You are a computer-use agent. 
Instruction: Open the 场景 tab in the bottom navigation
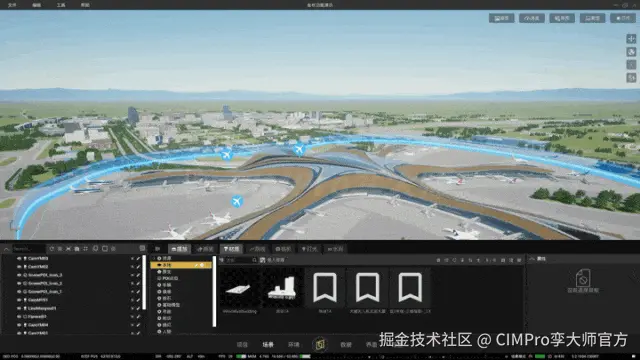coord(268,345)
